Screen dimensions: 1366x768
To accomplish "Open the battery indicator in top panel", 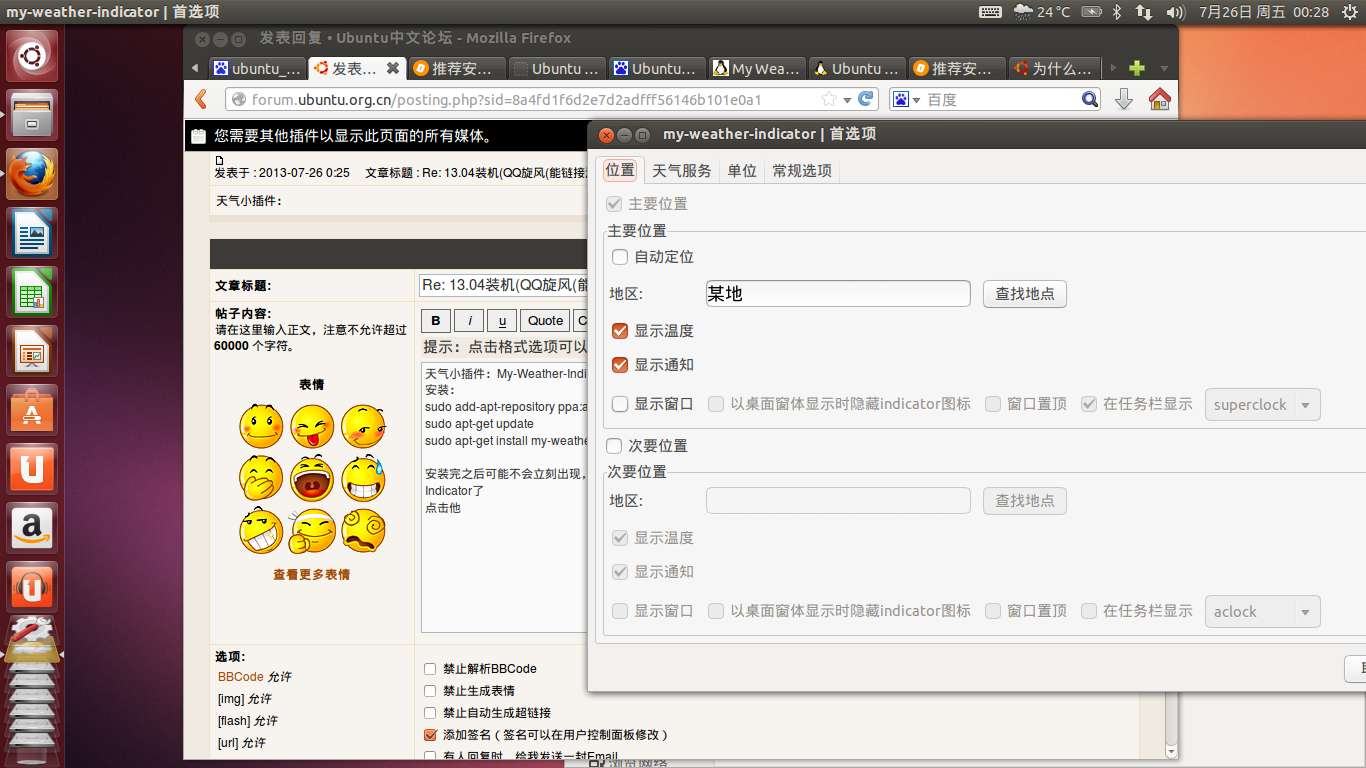I will pyautogui.click(x=1091, y=12).
